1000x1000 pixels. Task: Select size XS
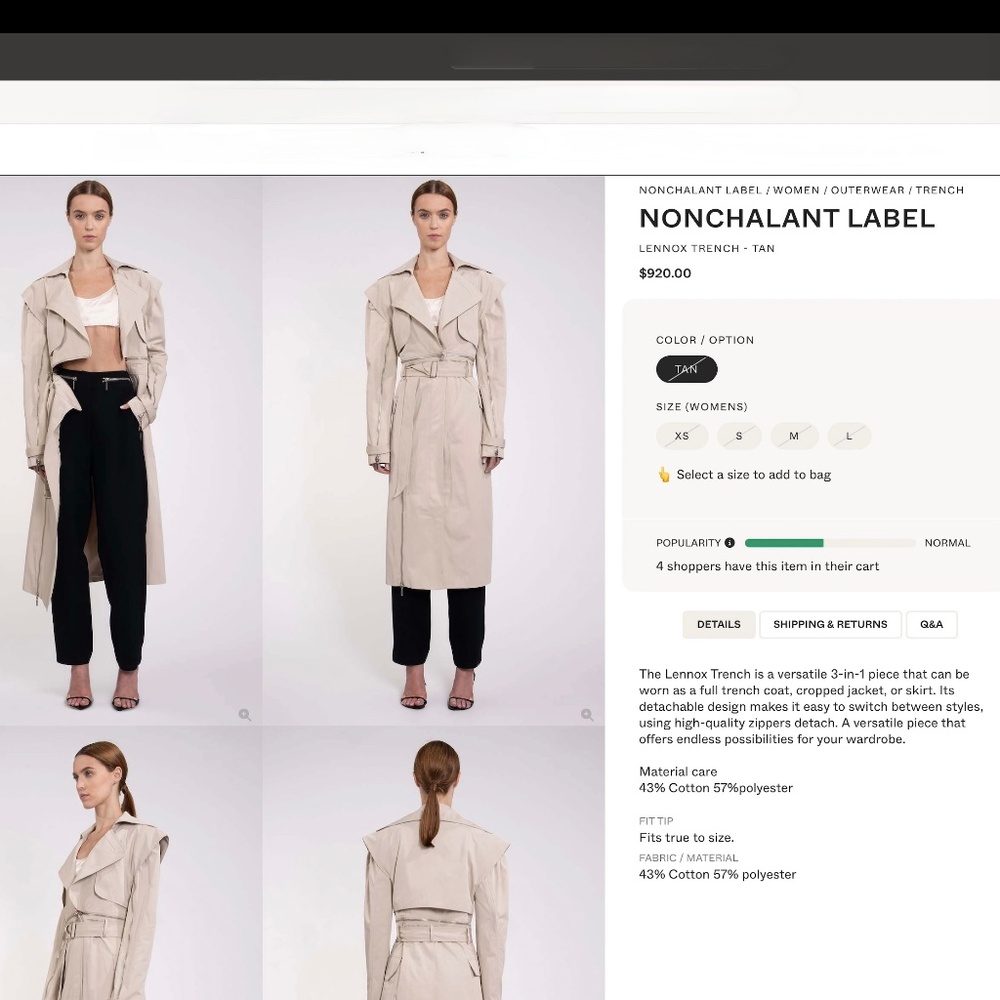681,436
